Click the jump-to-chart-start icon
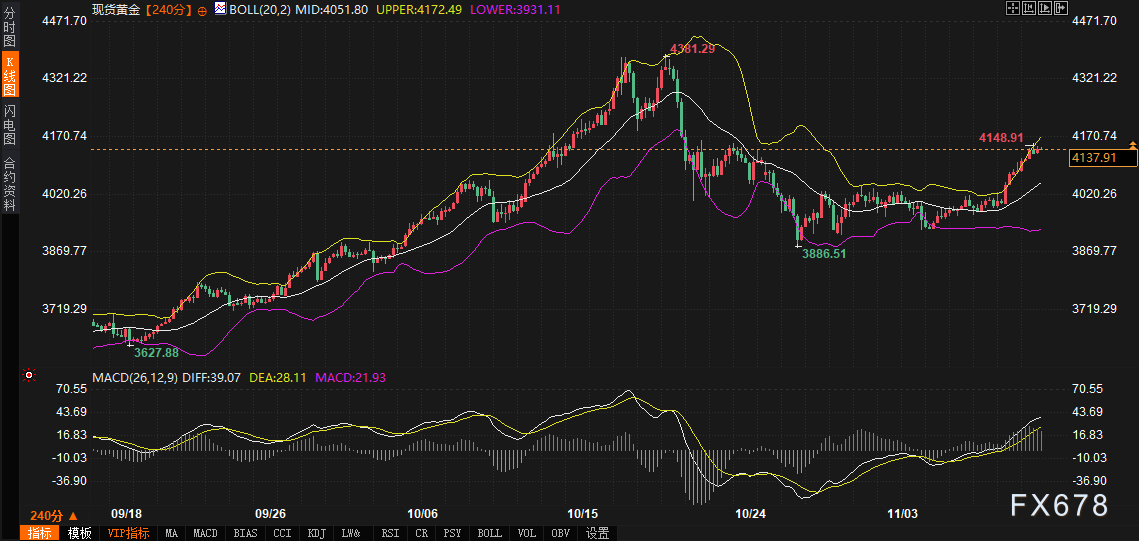Viewport: 1139px width, 541px height. tap(1028, 8)
